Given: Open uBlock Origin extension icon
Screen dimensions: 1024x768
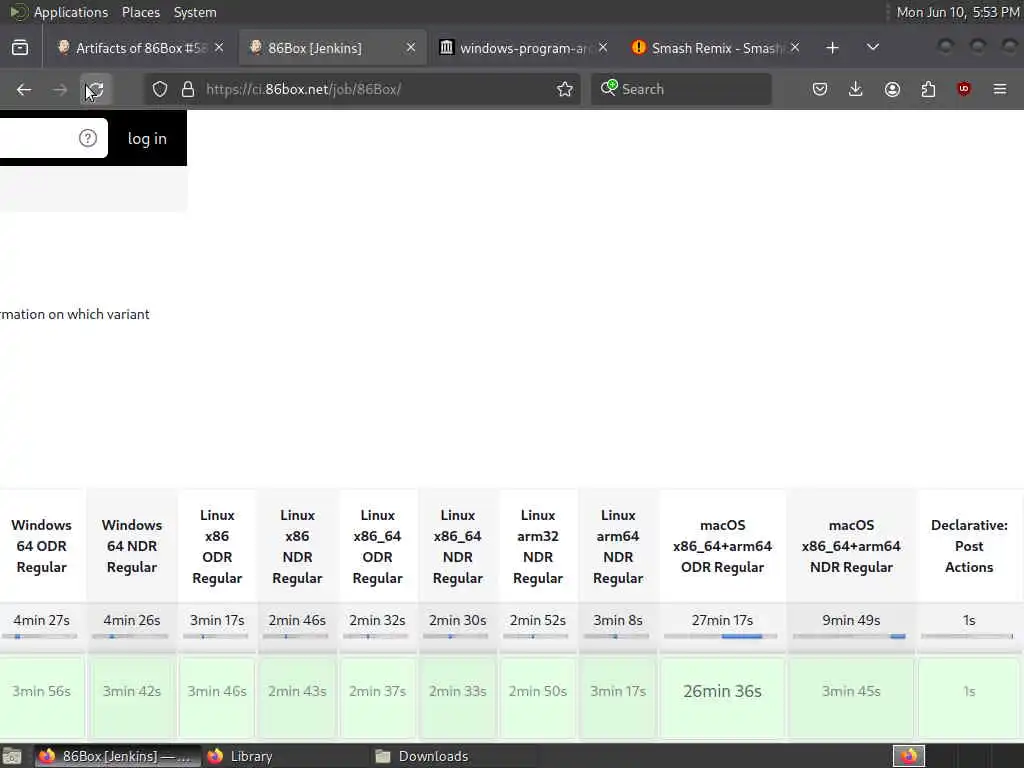Looking at the screenshot, I should (964, 89).
